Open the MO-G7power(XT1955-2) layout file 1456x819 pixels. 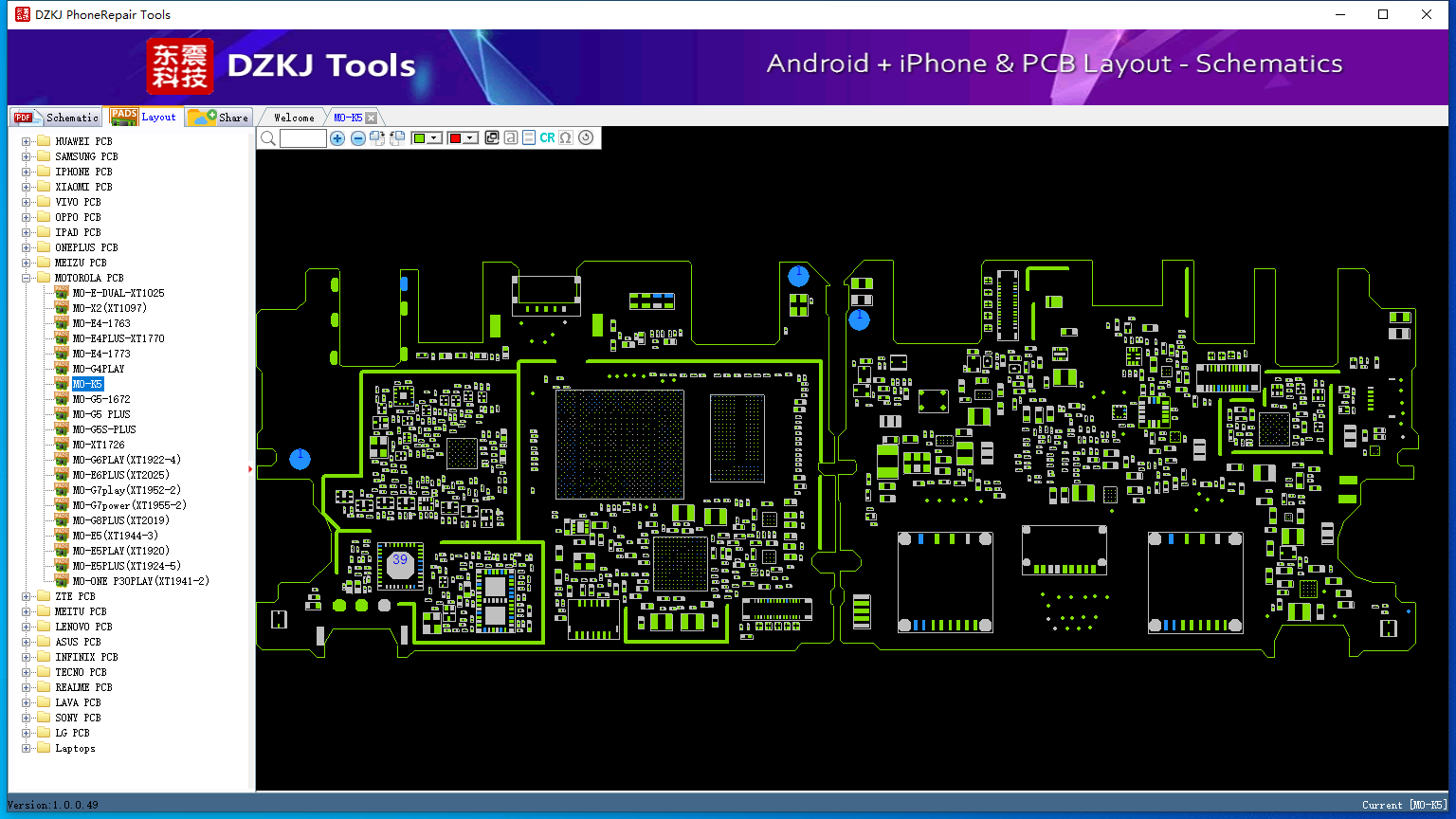(x=130, y=505)
